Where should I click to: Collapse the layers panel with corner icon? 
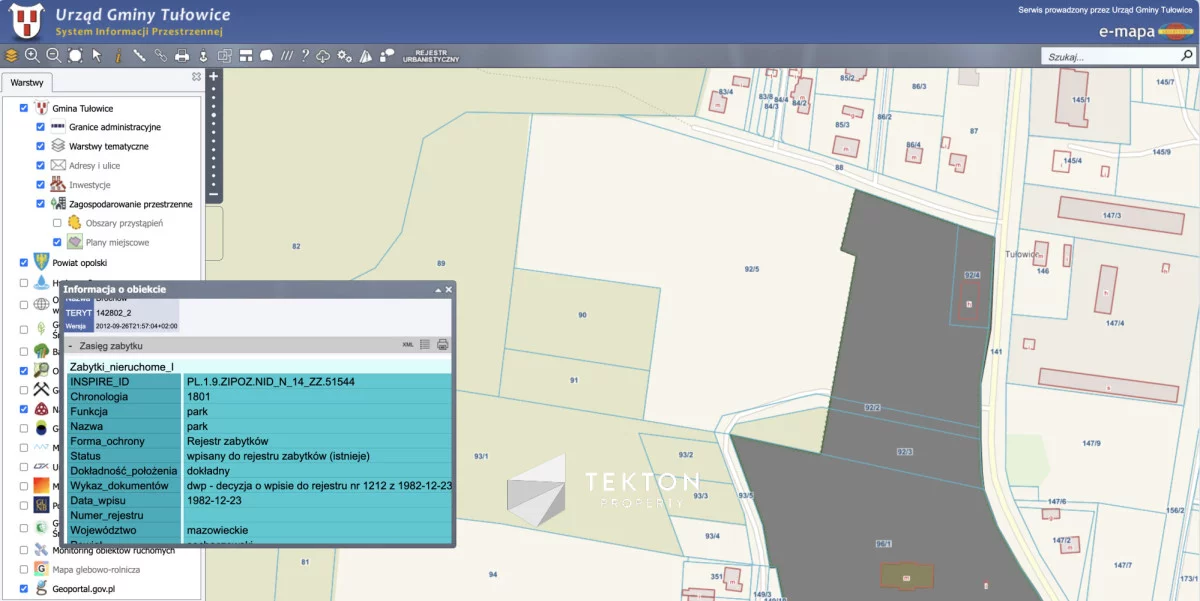tap(196, 77)
